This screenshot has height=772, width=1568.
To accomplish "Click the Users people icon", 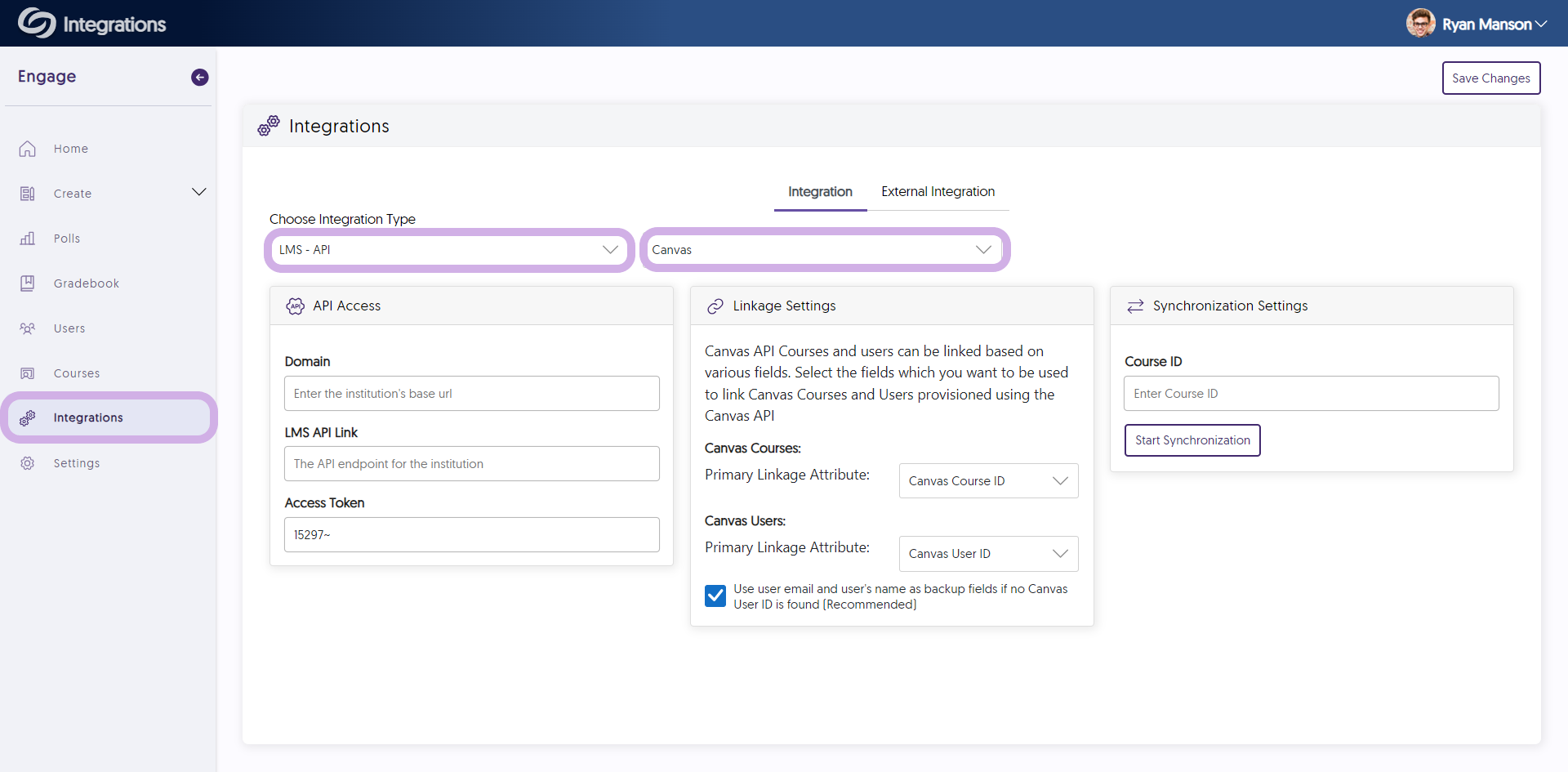I will (28, 328).
